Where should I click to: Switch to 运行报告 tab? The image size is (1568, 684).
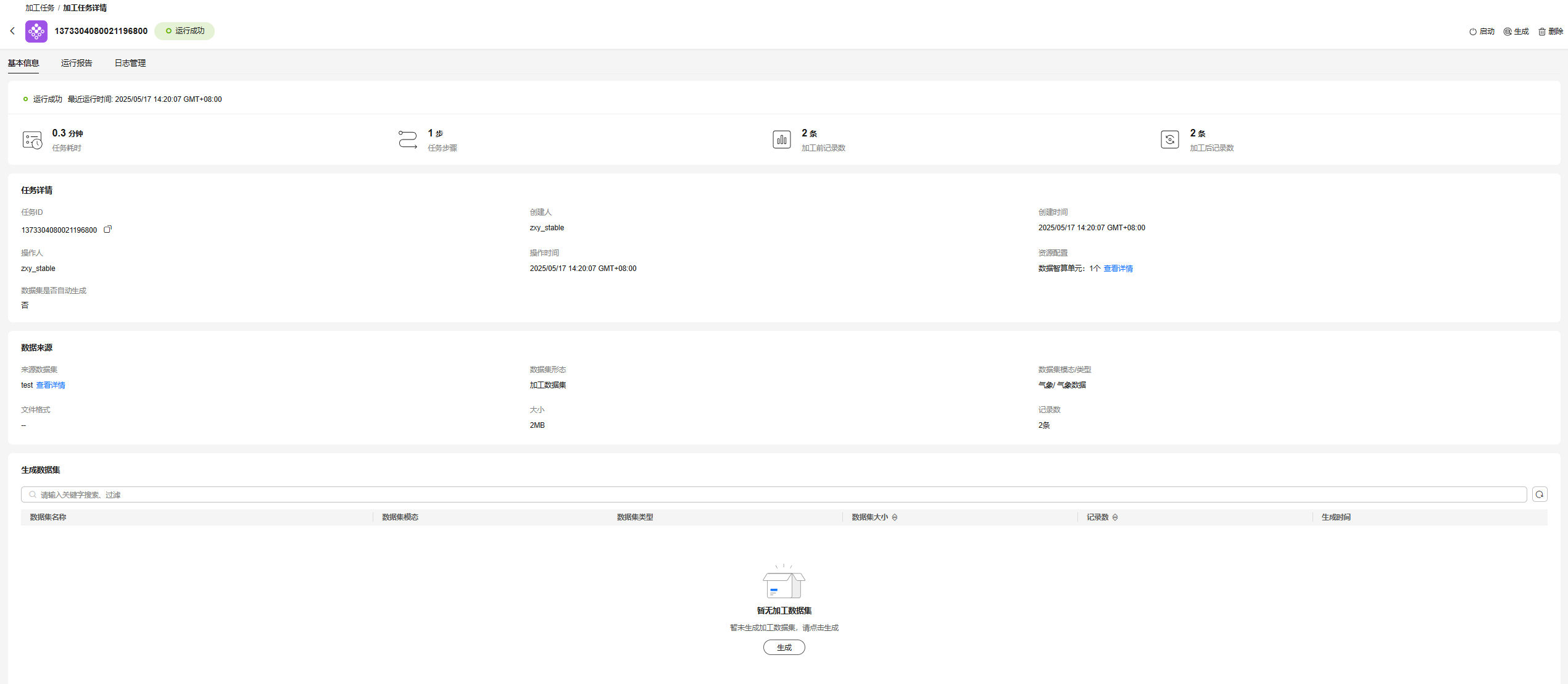[x=77, y=63]
